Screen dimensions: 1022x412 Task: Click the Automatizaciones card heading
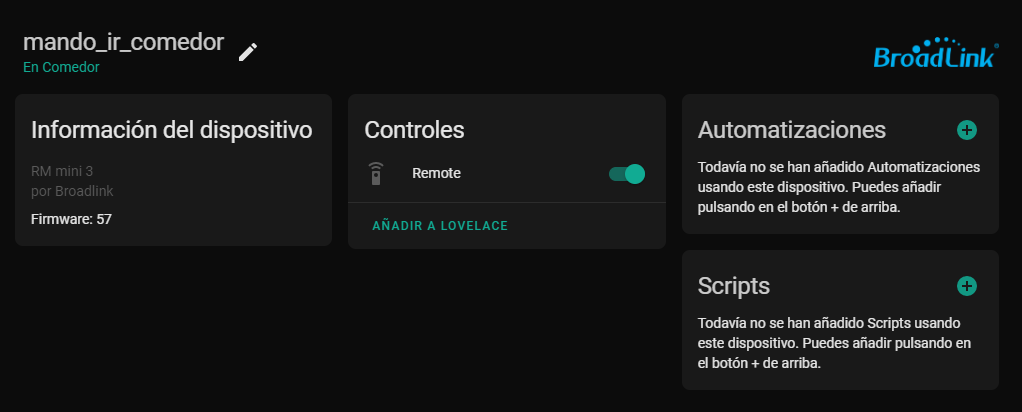pyautogui.click(x=791, y=130)
